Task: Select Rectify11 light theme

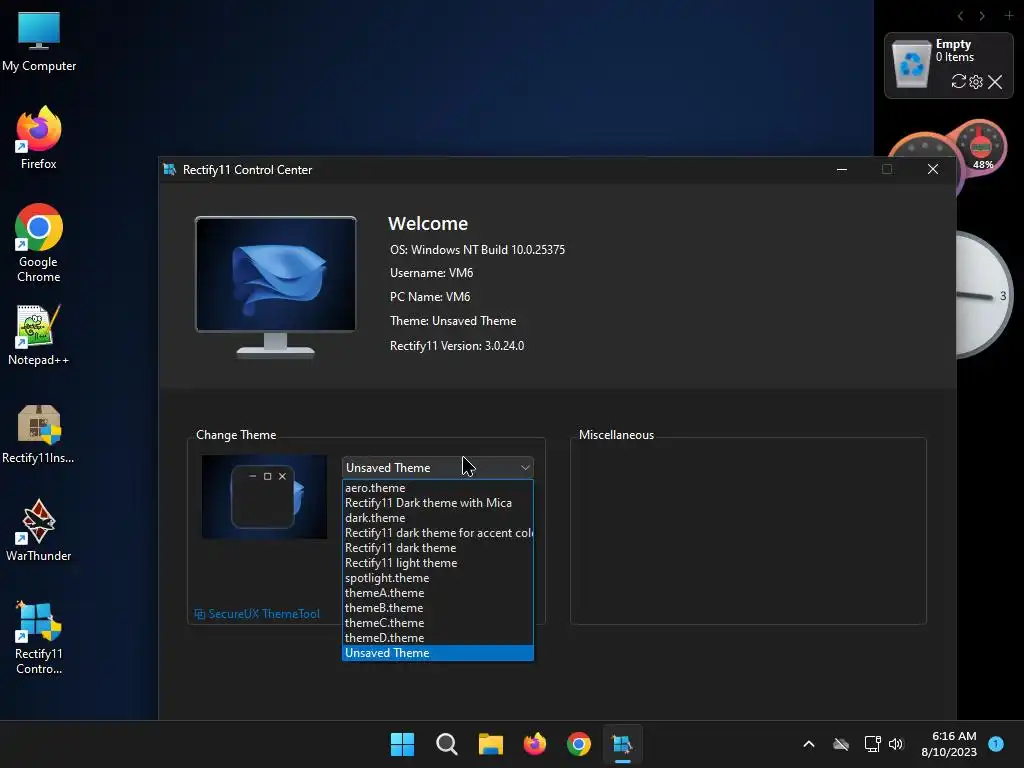Action: pos(438,563)
